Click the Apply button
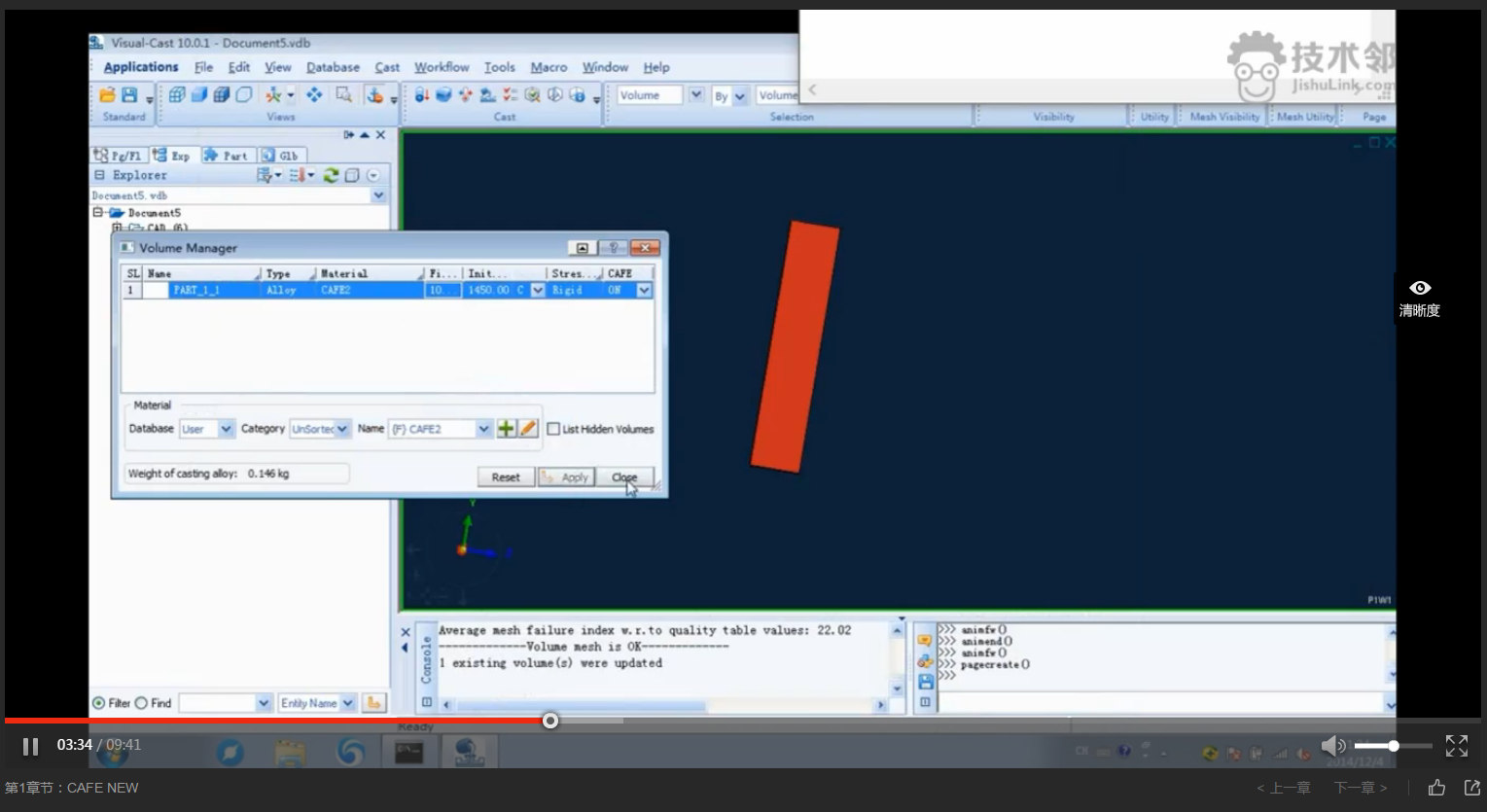1487x812 pixels. coord(566,477)
